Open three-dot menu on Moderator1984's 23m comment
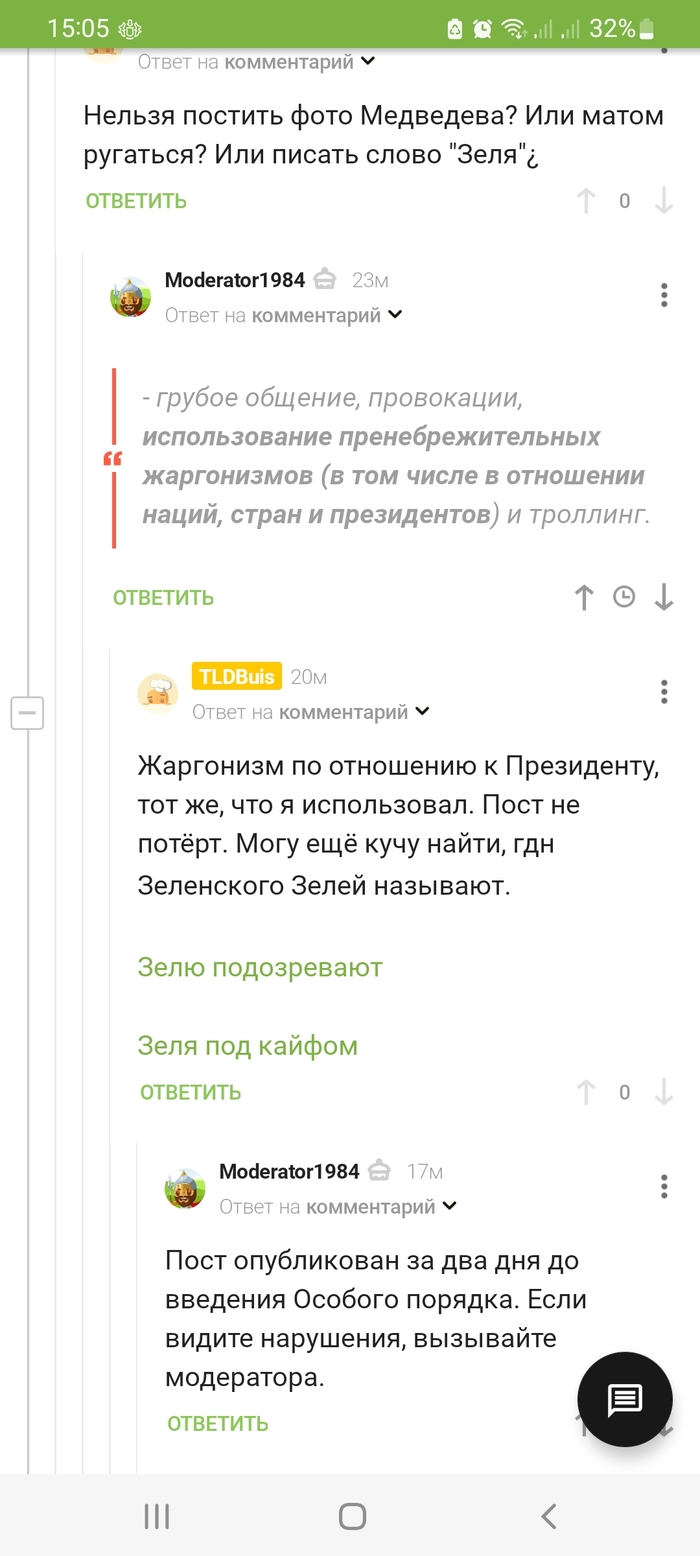Screen dimensions: 700x1556 (664, 295)
